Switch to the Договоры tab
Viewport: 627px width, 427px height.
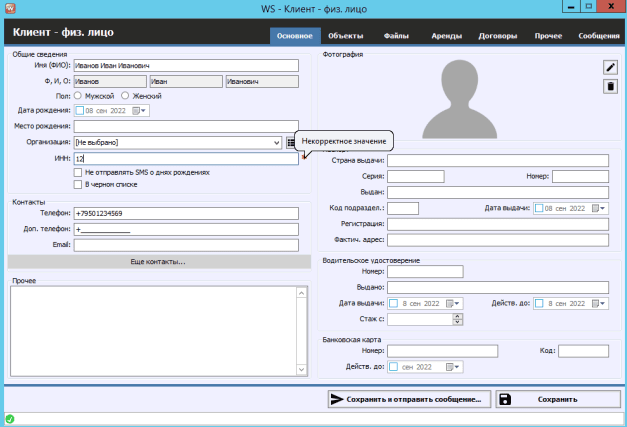pos(497,36)
